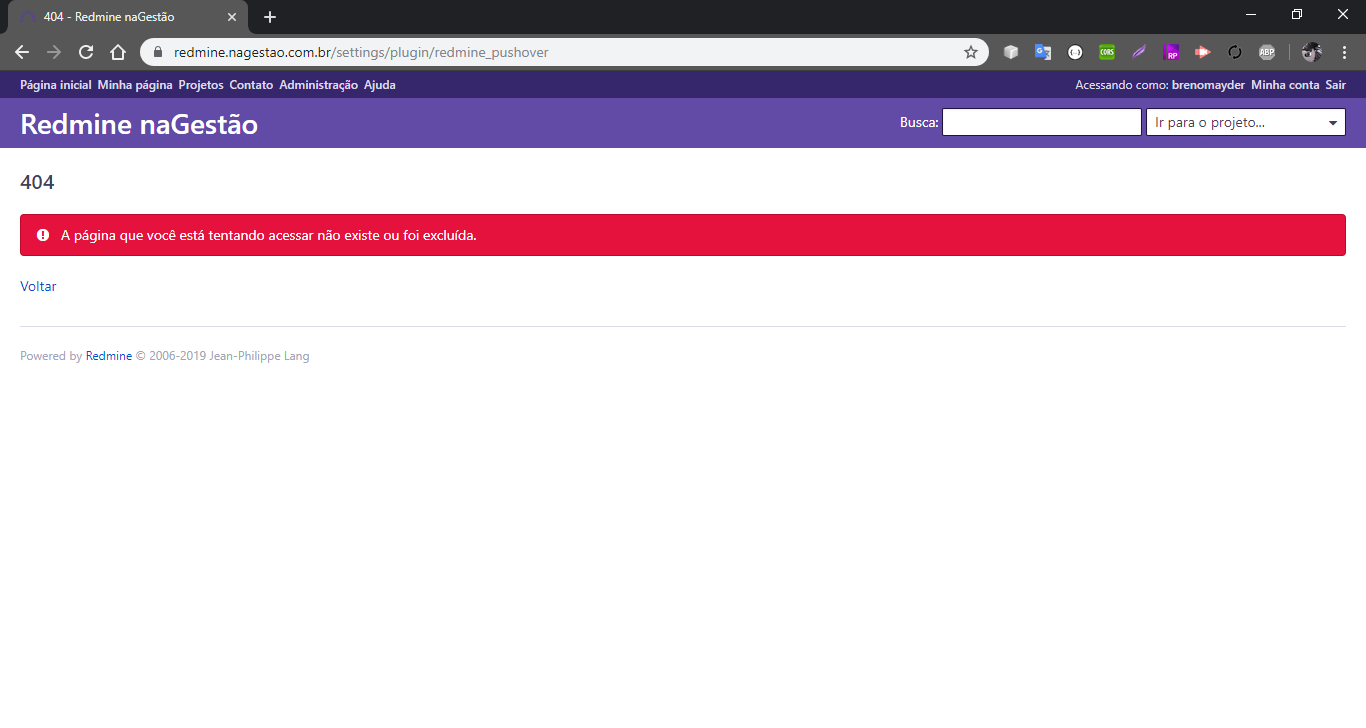Go back with the browser back arrow
1366x728 pixels.
click(22, 52)
